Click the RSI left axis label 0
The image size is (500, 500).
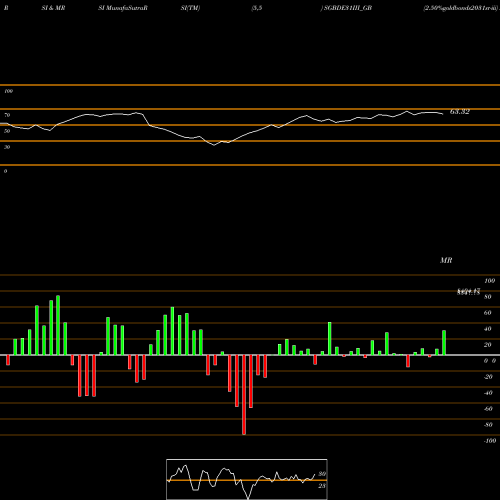(5, 171)
